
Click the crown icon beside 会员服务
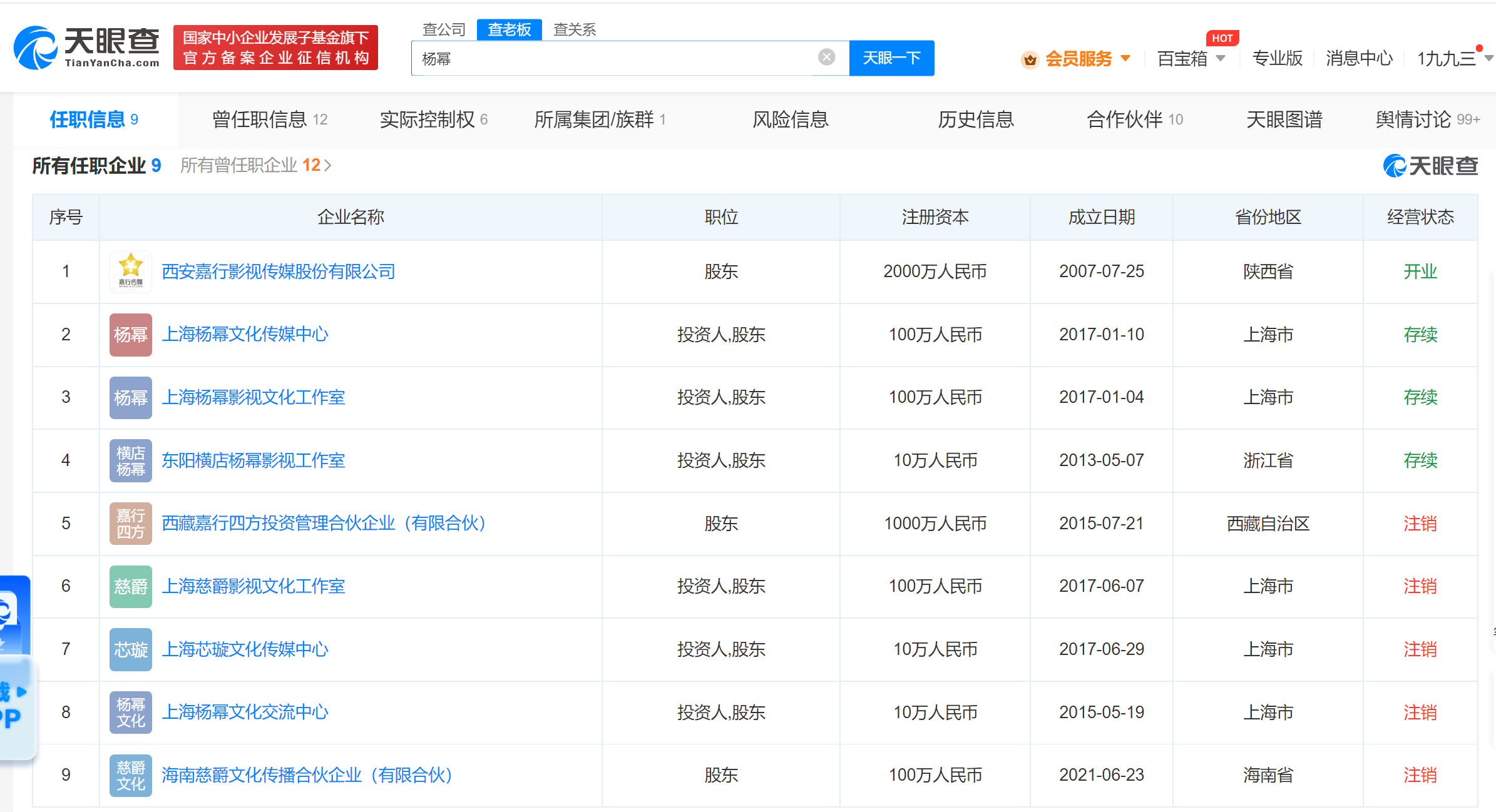coord(1030,59)
